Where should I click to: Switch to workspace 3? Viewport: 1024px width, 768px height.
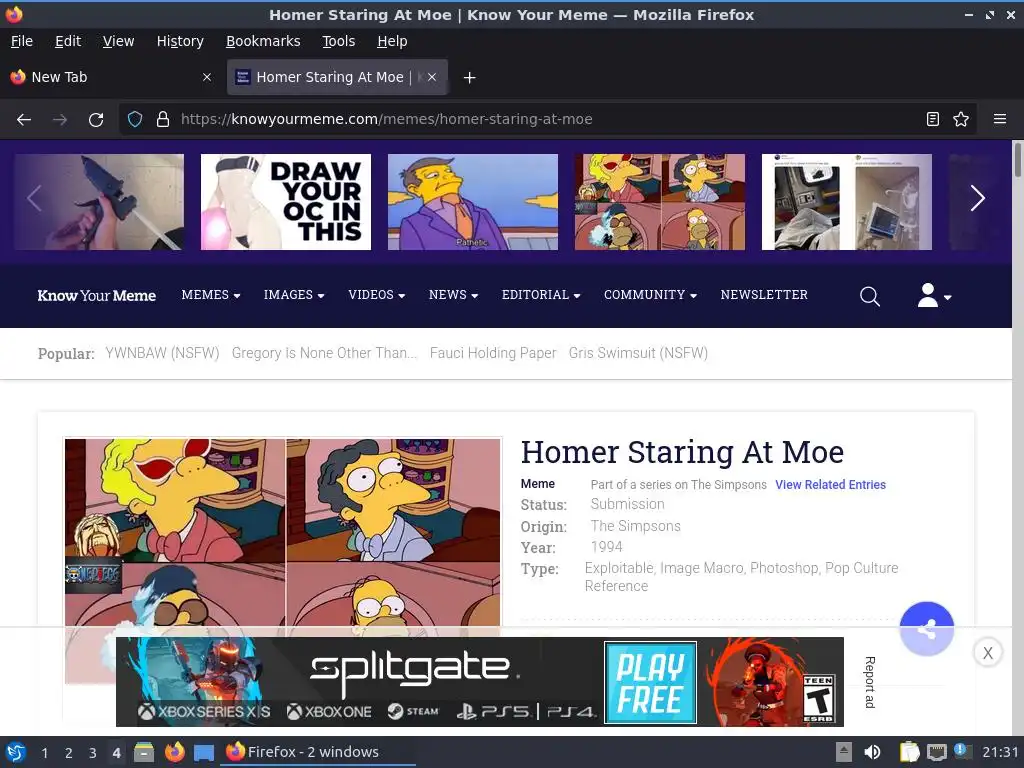[93, 753]
